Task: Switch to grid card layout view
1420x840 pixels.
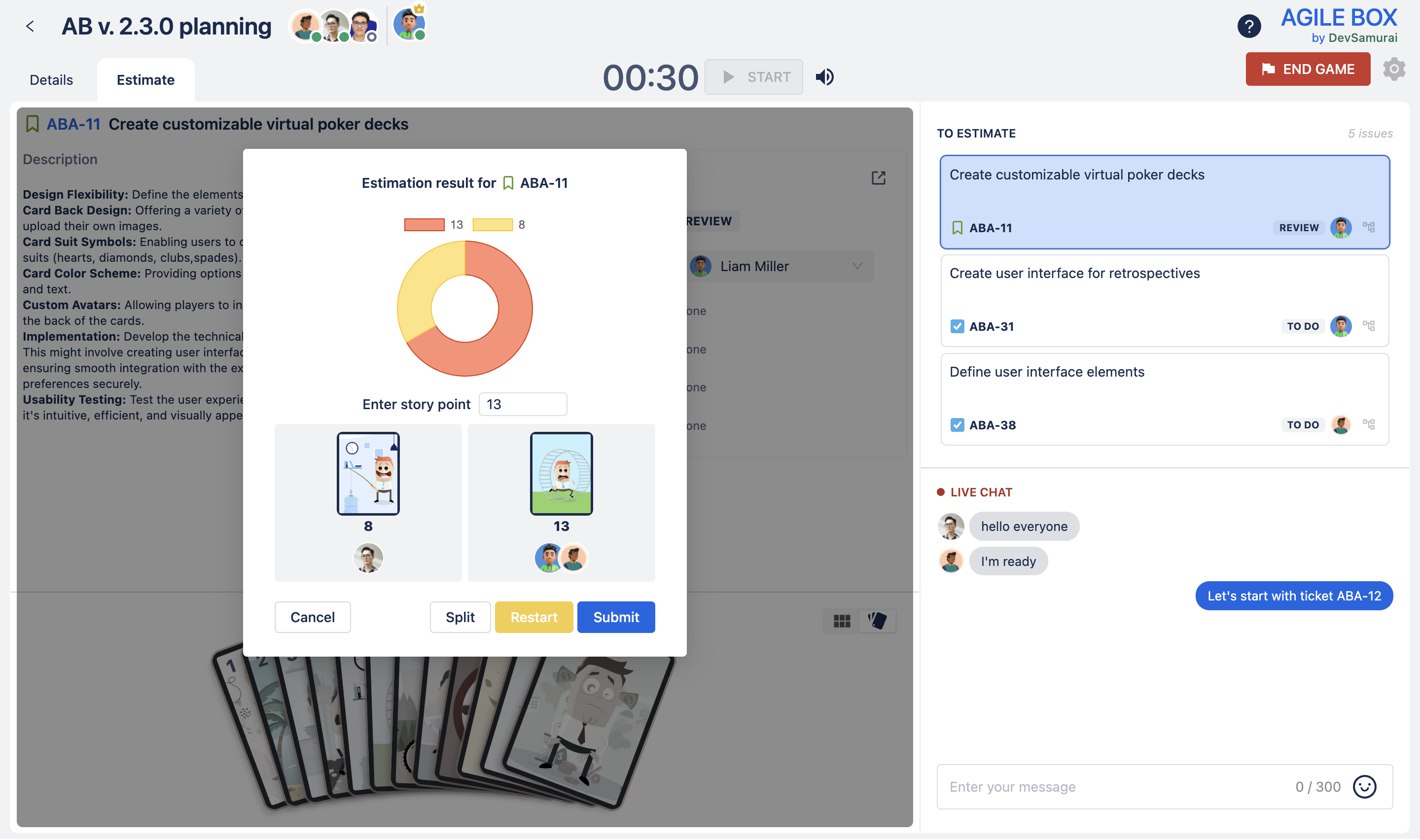Action: click(x=842, y=621)
